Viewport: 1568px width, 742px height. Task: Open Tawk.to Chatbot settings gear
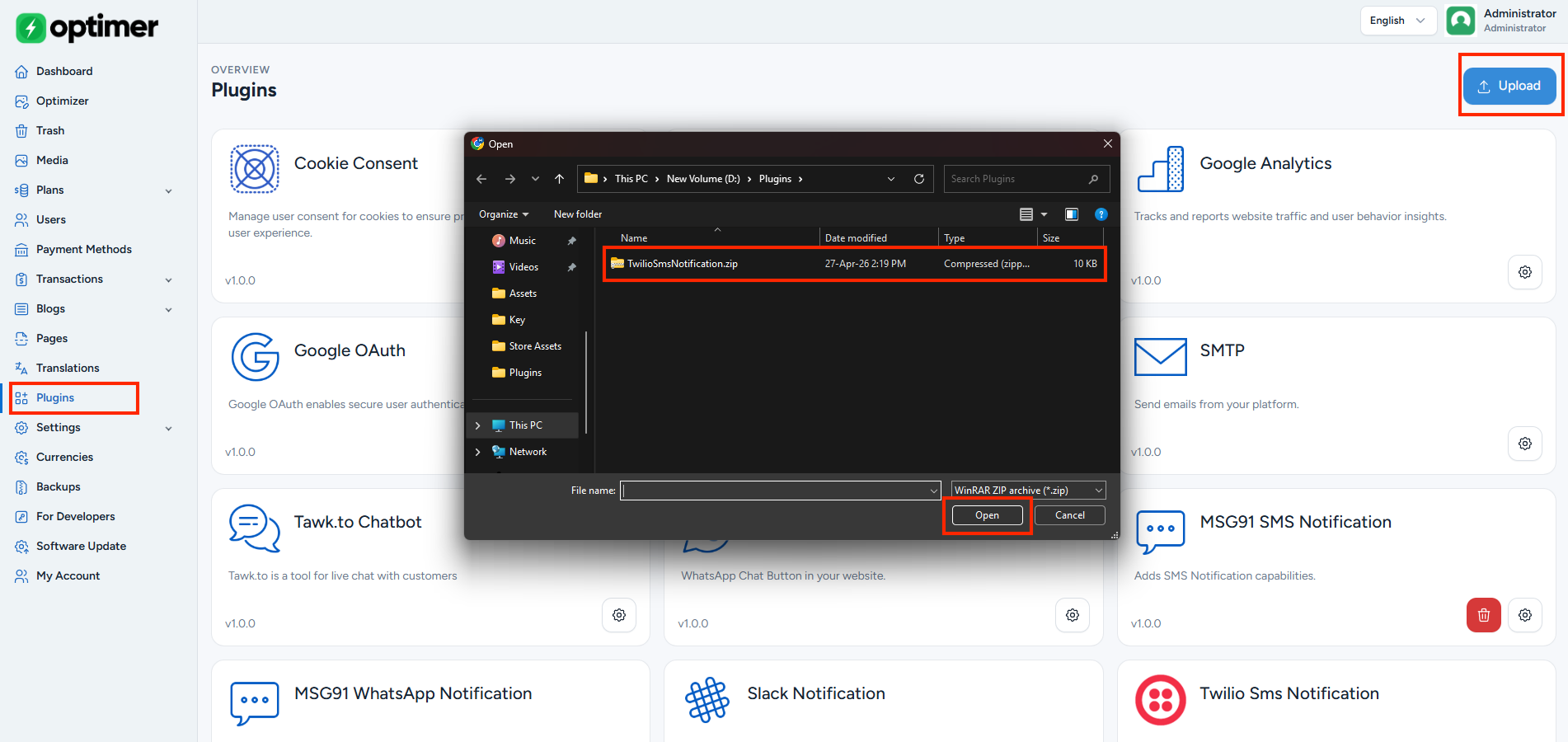point(619,615)
